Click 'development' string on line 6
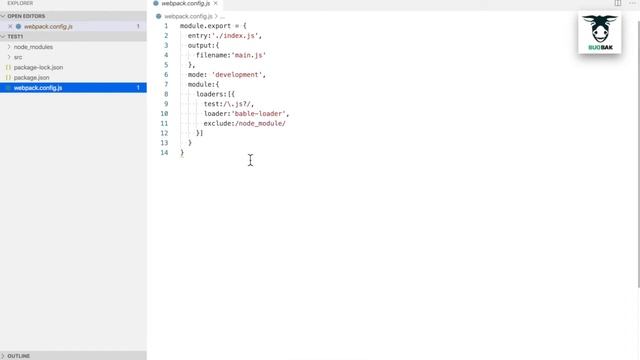Image resolution: width=640 pixels, height=360 pixels. 237,75
